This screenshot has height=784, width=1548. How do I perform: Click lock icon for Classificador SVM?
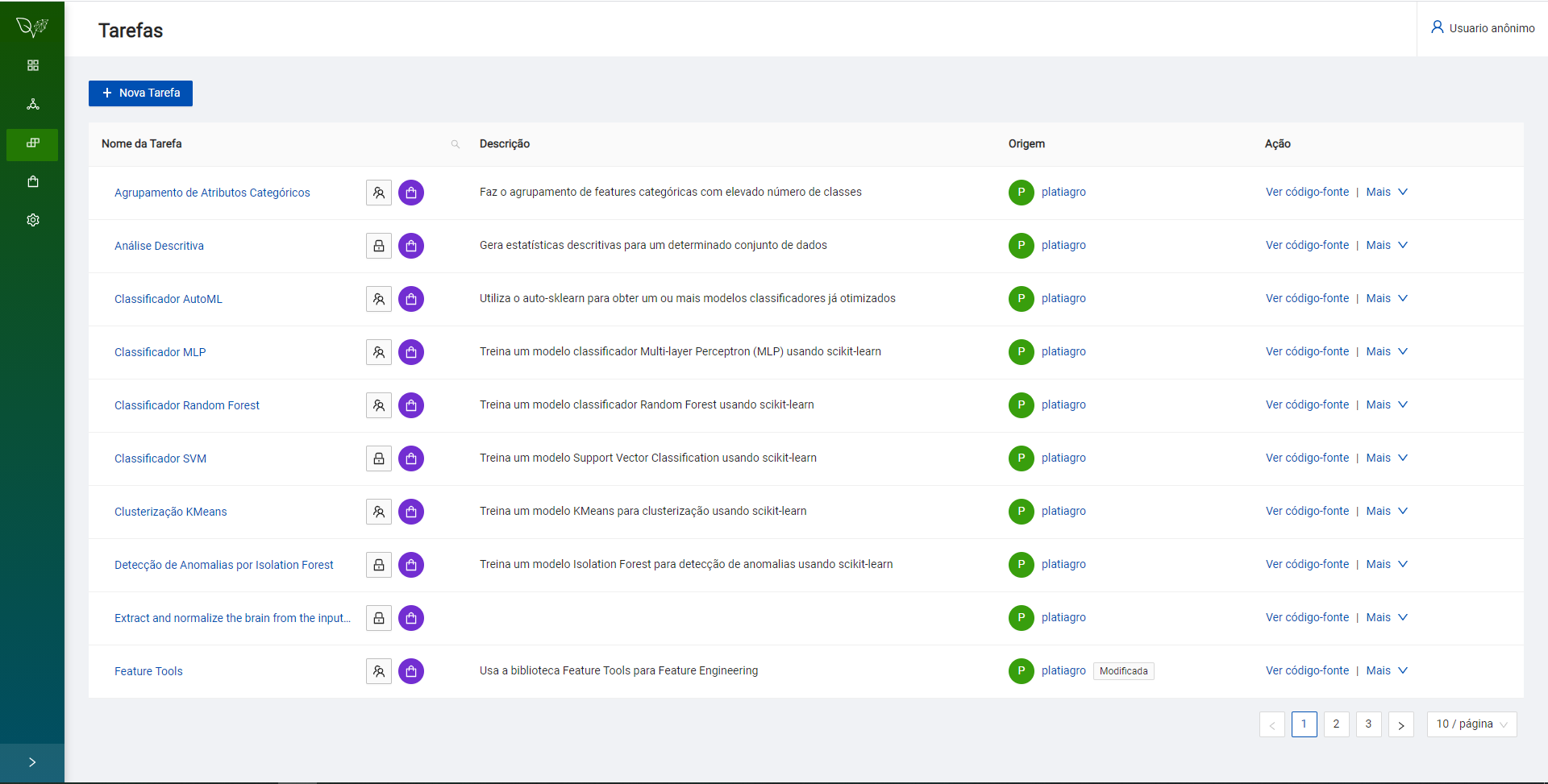click(x=379, y=458)
